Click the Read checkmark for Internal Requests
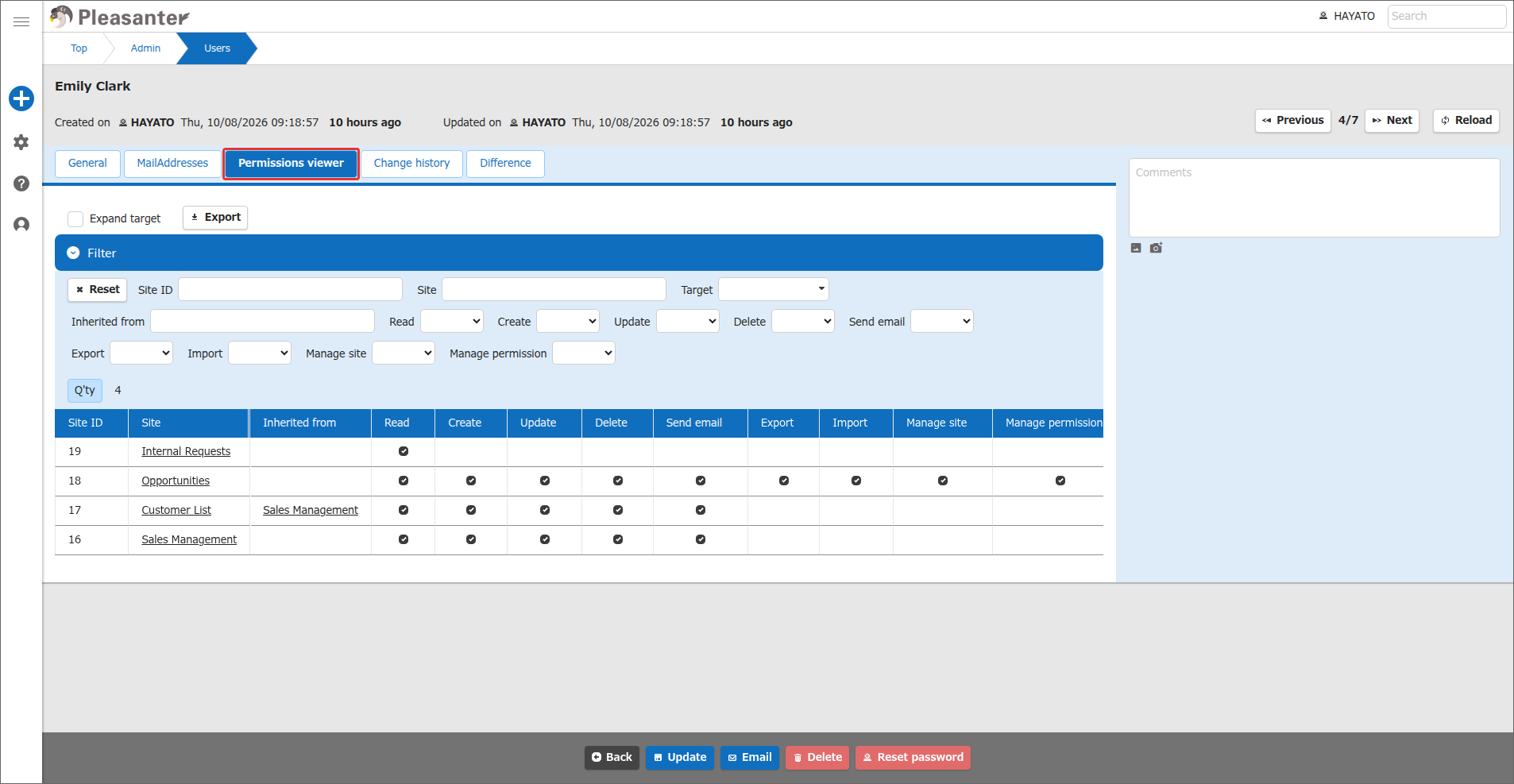 [x=404, y=451]
